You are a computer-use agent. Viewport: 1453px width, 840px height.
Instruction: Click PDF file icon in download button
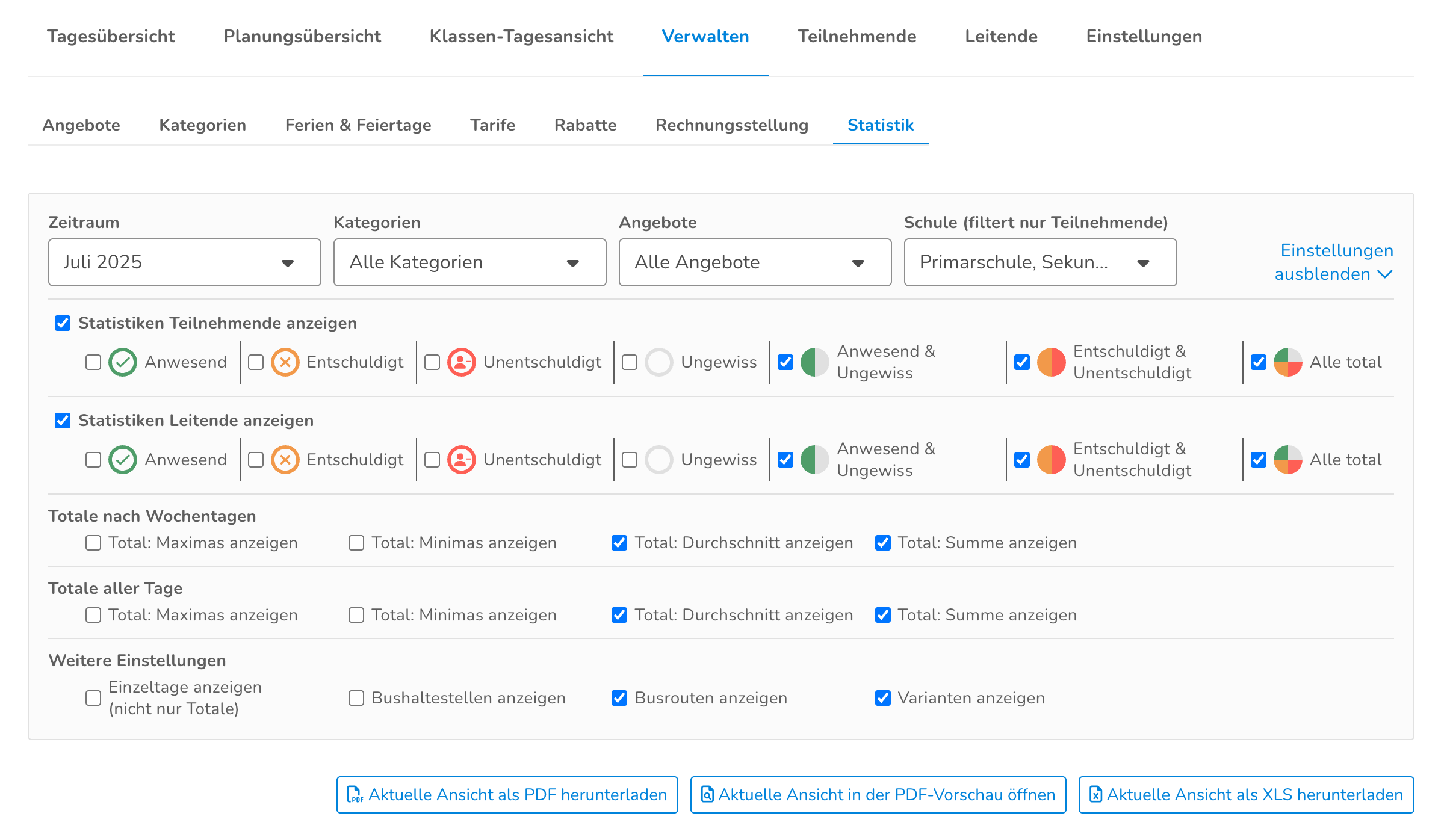[355, 795]
